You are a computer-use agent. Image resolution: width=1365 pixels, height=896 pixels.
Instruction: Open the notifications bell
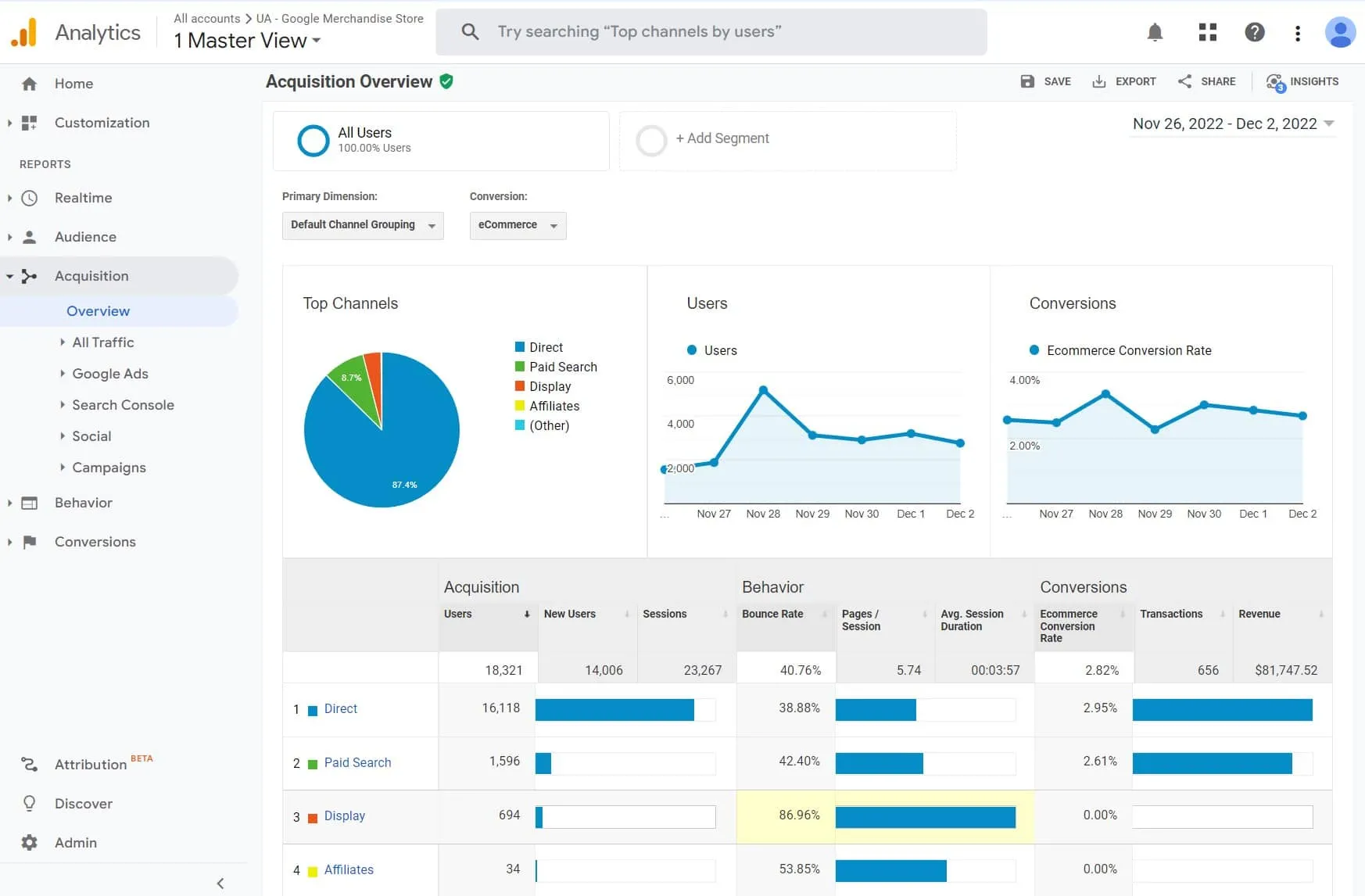(x=1155, y=32)
